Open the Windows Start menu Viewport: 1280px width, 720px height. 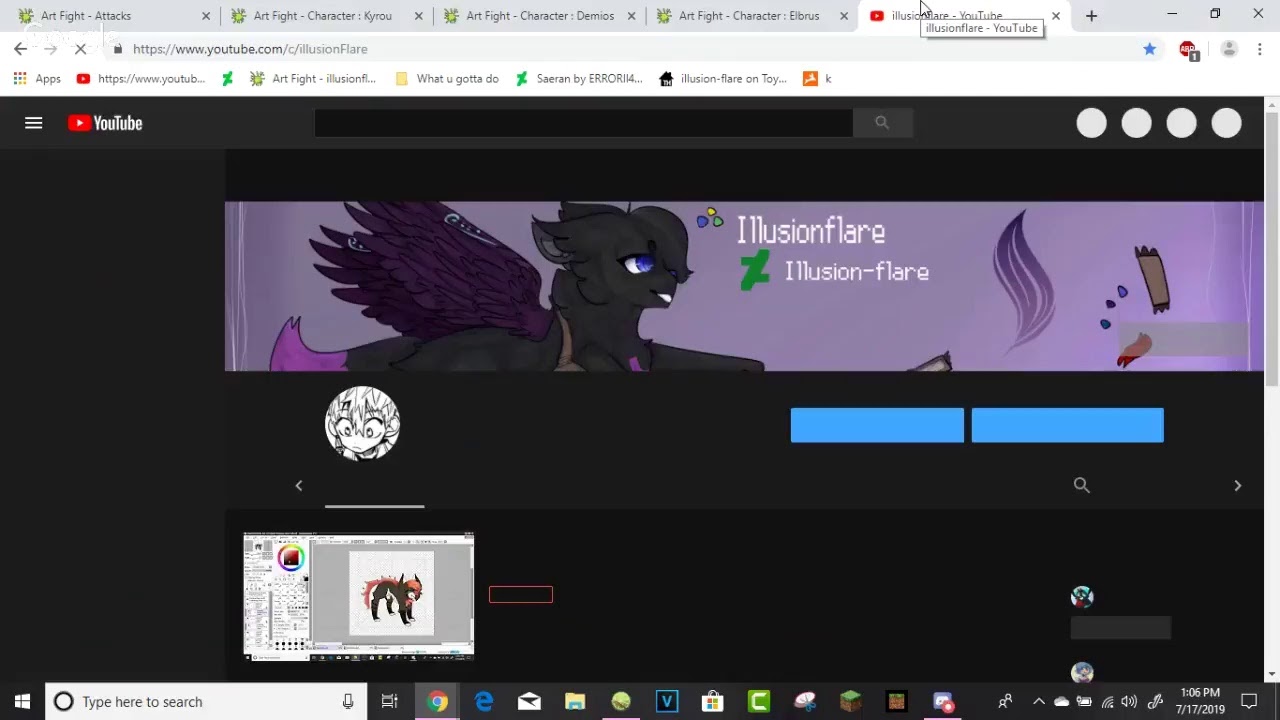[x=22, y=701]
